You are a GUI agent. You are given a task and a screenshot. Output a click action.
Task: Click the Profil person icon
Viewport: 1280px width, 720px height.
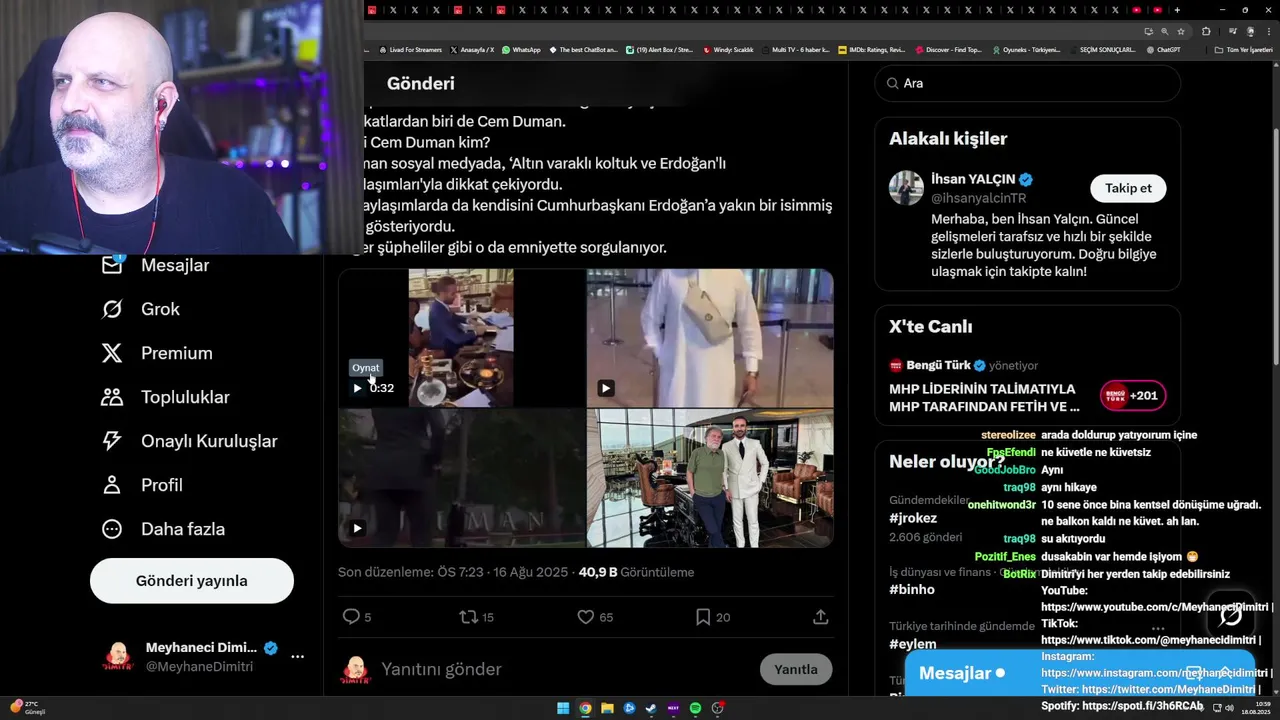pyautogui.click(x=112, y=485)
